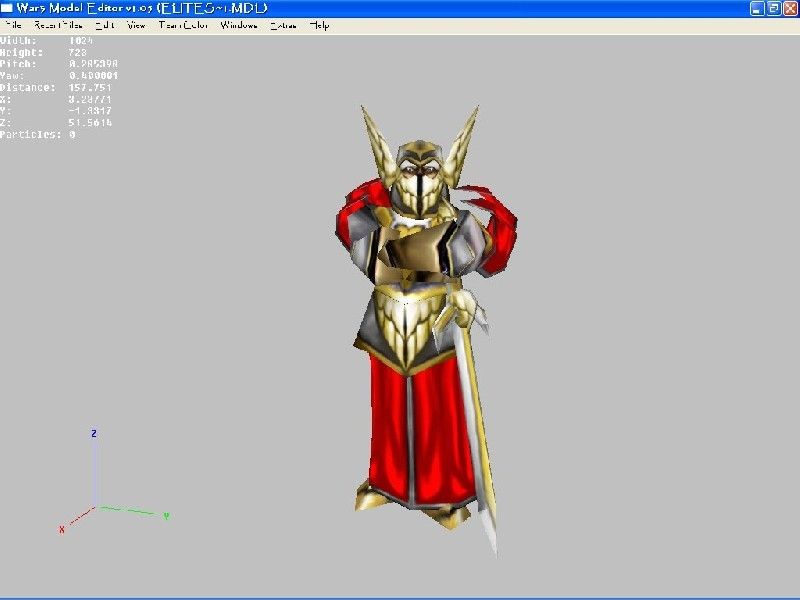Click the window title text ELITES~1.MDL
This screenshot has width=800, height=600.
pyautogui.click(x=214, y=8)
